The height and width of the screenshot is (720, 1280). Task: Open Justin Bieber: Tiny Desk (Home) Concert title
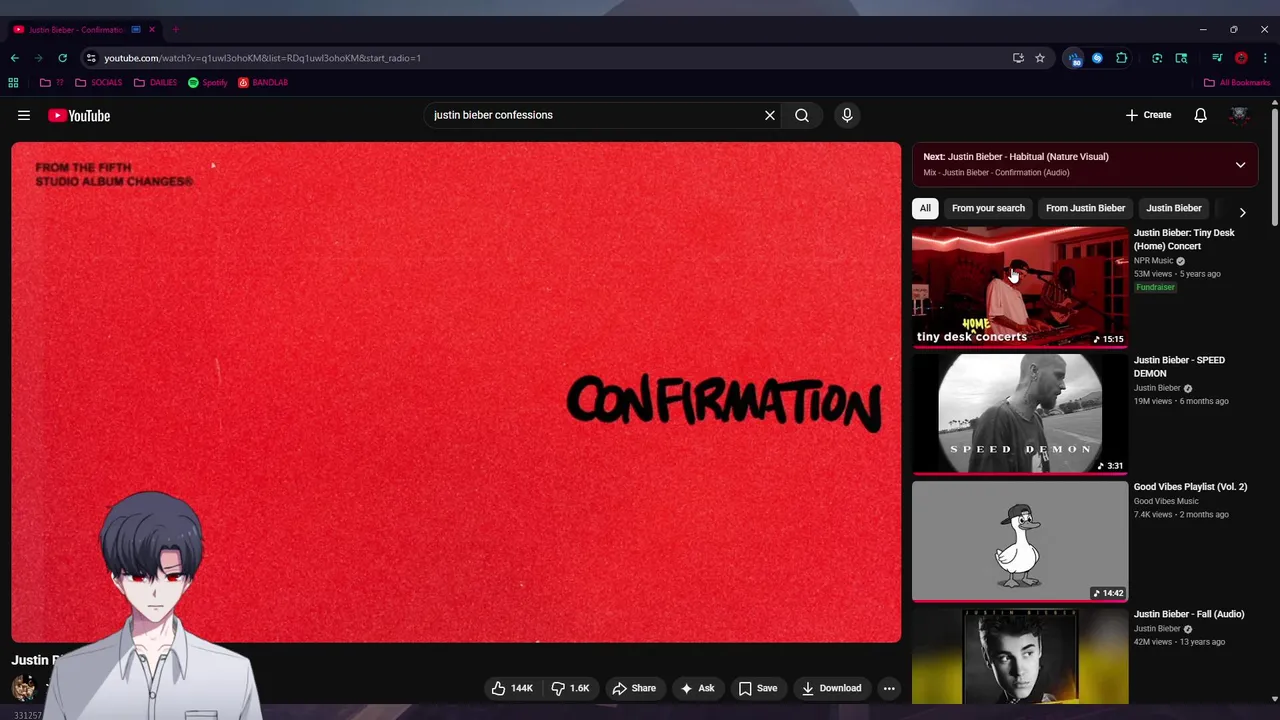(x=1184, y=239)
